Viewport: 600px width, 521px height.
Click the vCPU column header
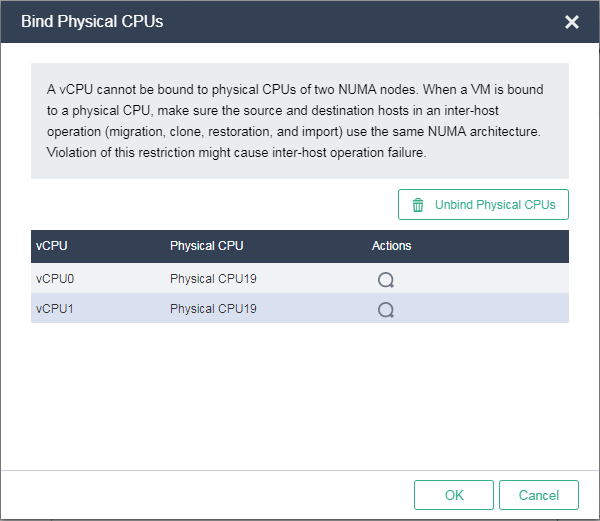52,246
